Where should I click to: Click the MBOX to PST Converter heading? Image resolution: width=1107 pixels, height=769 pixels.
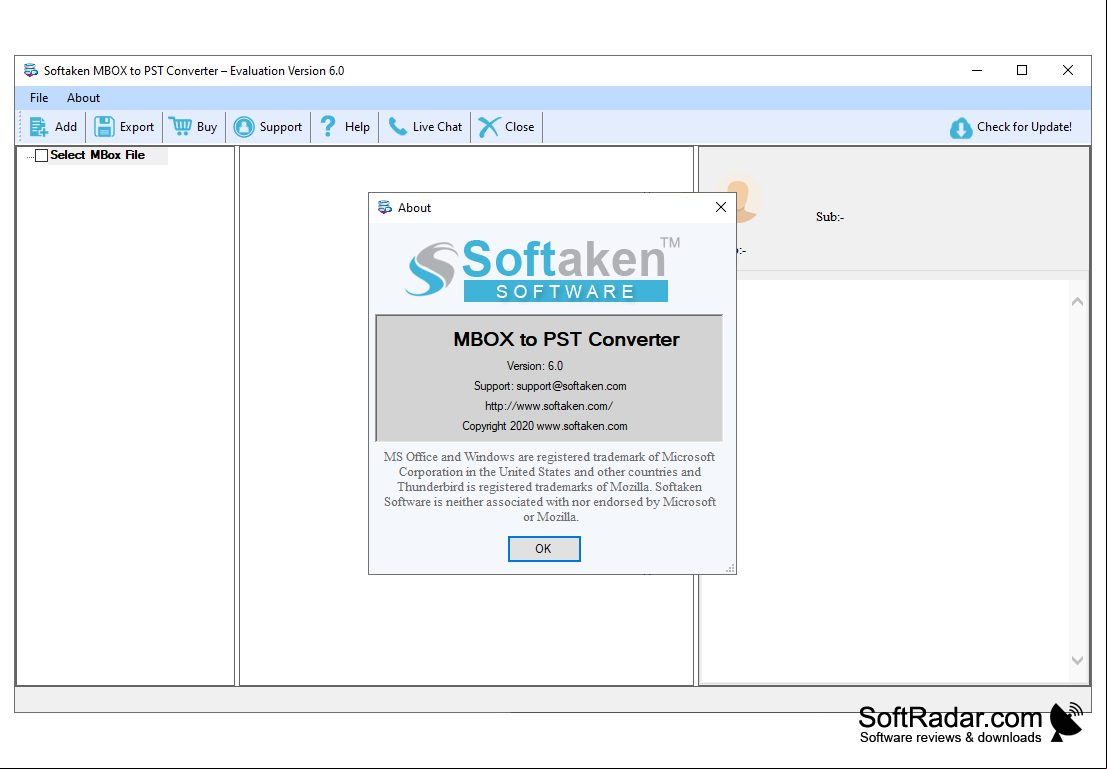[566, 340]
